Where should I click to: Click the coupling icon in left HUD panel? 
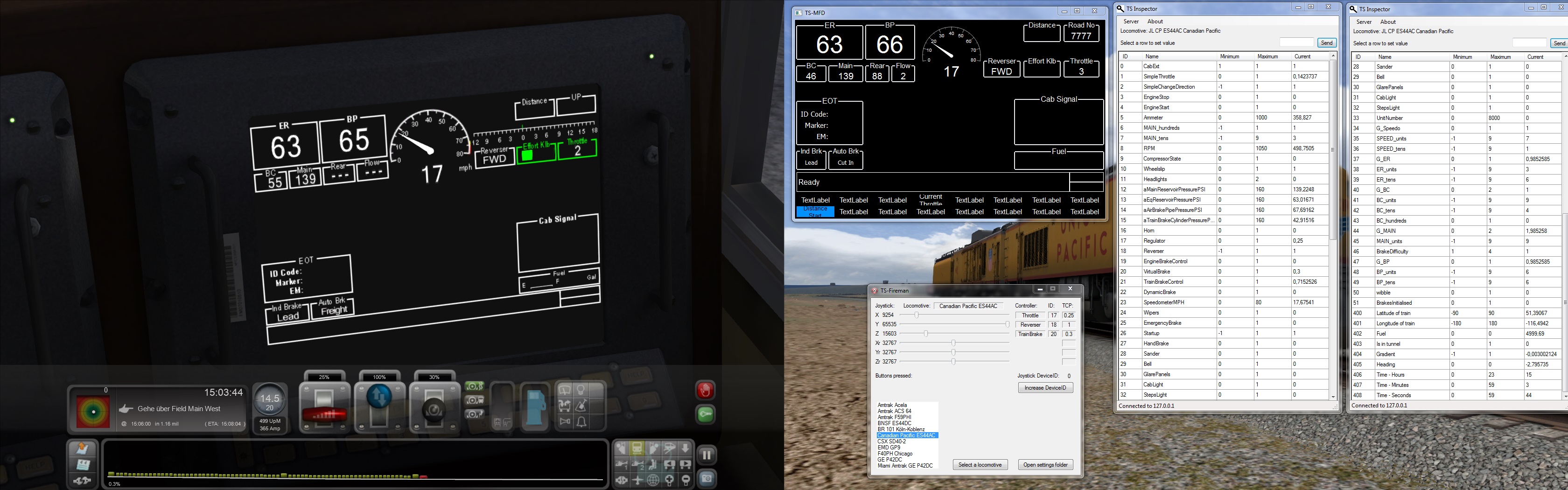tap(82, 481)
